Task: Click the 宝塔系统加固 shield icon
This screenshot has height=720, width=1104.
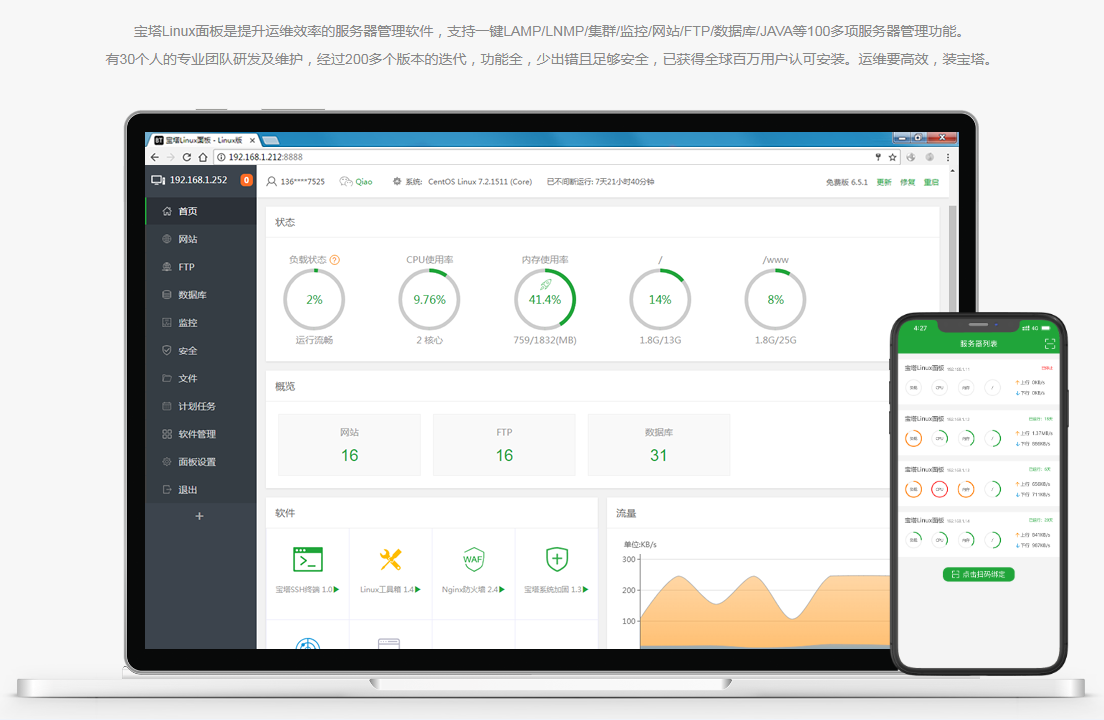Action: click(x=556, y=559)
